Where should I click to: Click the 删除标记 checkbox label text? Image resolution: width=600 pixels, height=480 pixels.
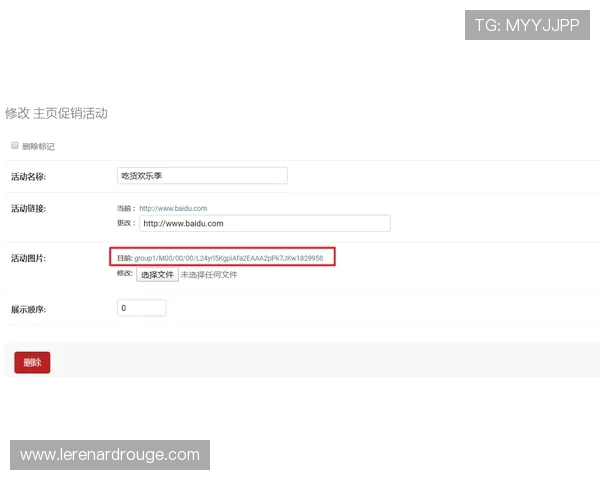tap(38, 147)
